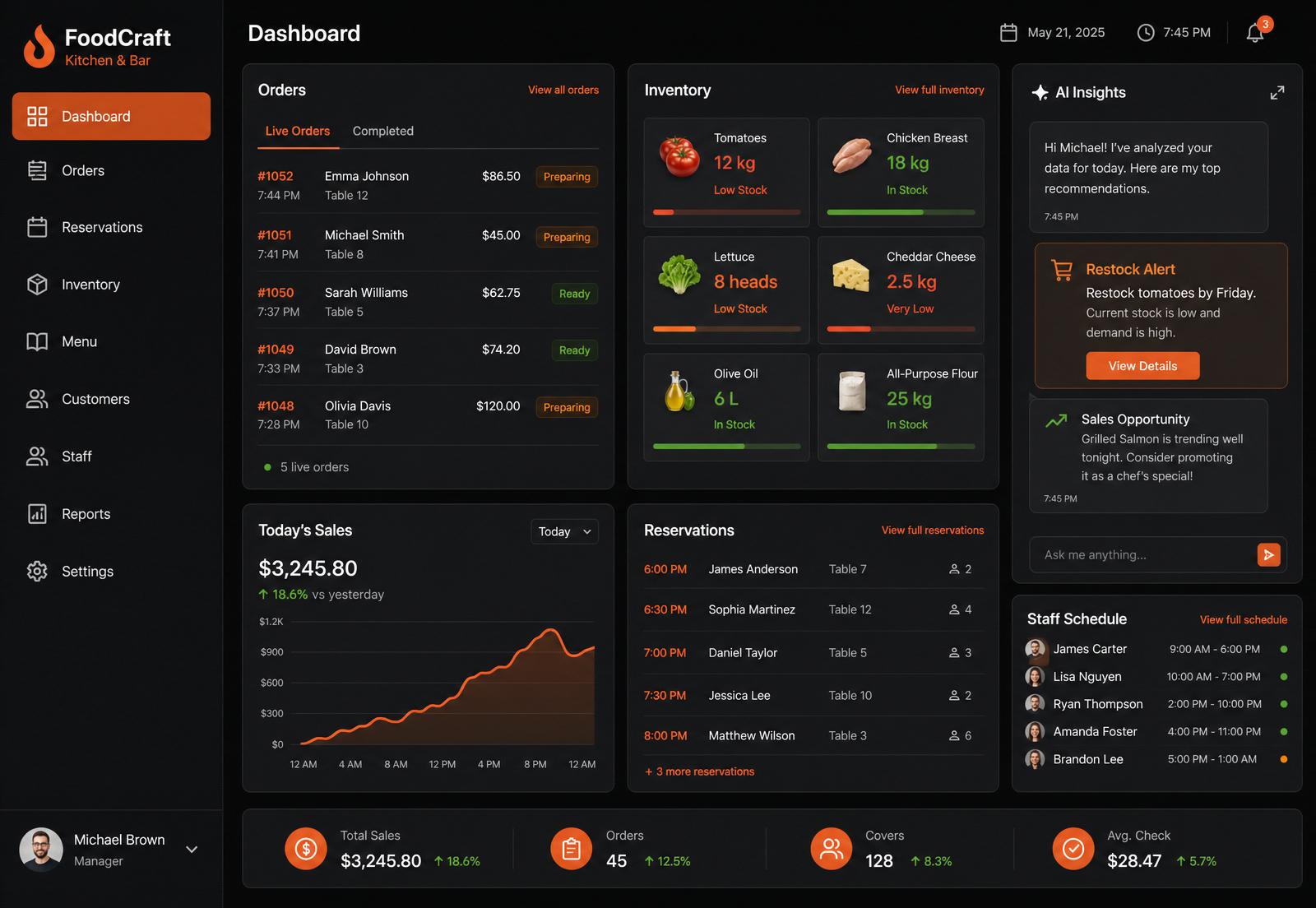
Task: Expand the AI Insights panel
Action: (1277, 93)
